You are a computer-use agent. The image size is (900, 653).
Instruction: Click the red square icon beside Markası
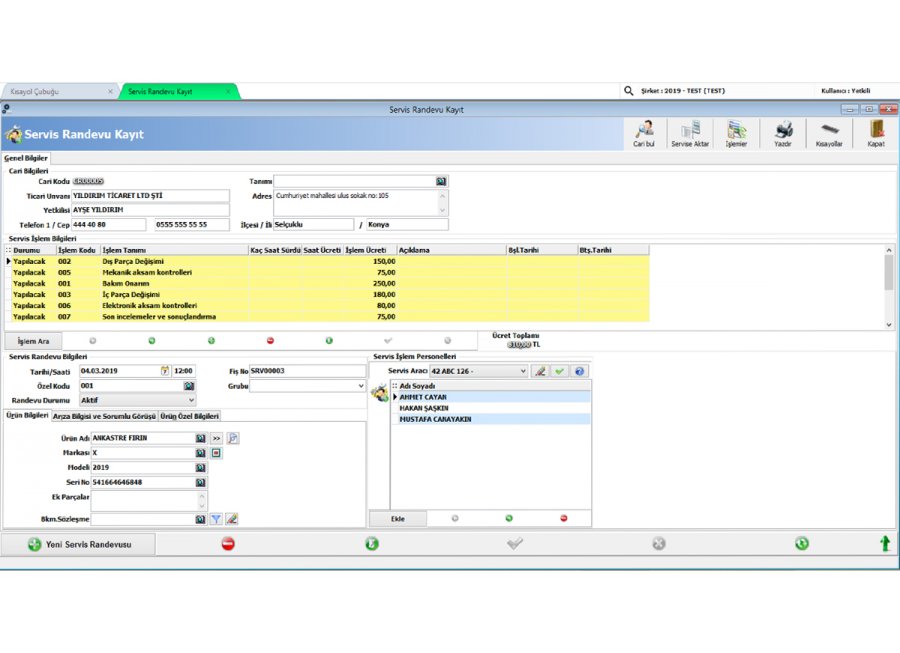click(x=216, y=453)
